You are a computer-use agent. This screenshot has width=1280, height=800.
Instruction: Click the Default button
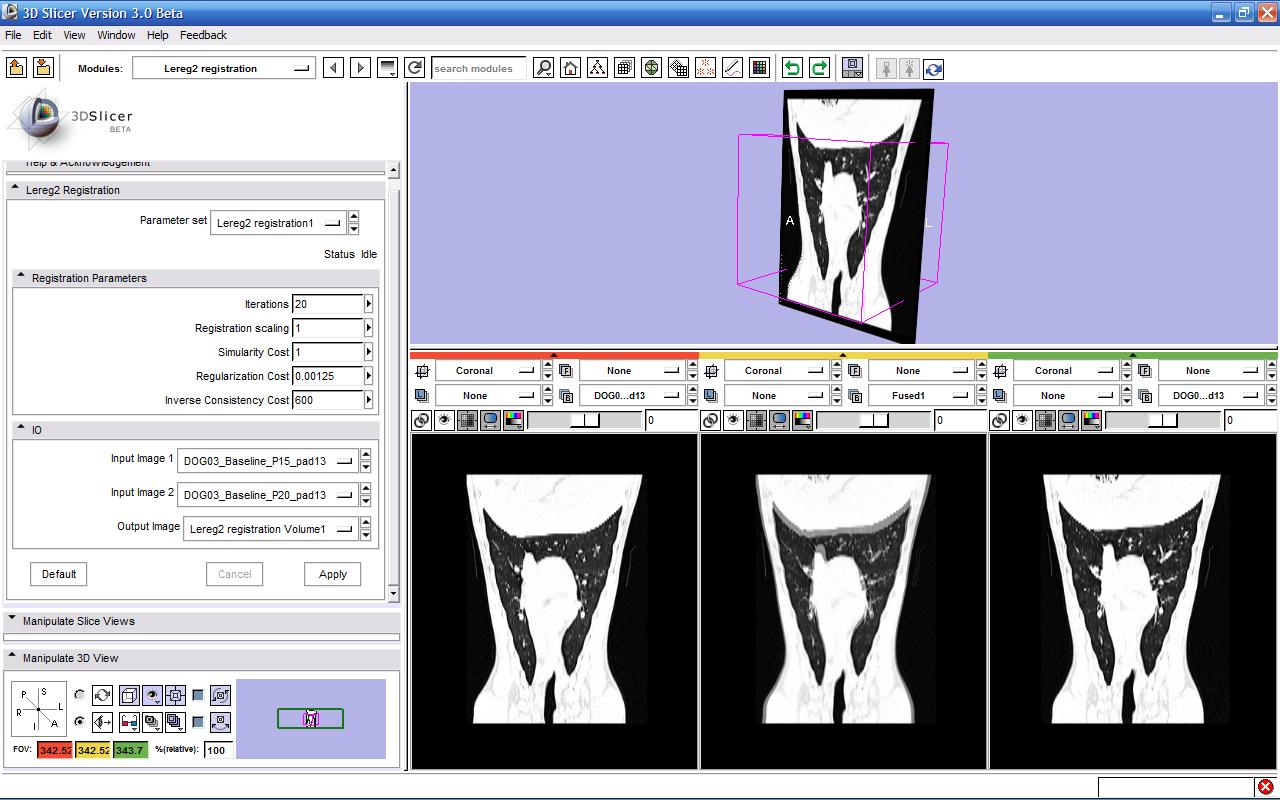pos(58,574)
